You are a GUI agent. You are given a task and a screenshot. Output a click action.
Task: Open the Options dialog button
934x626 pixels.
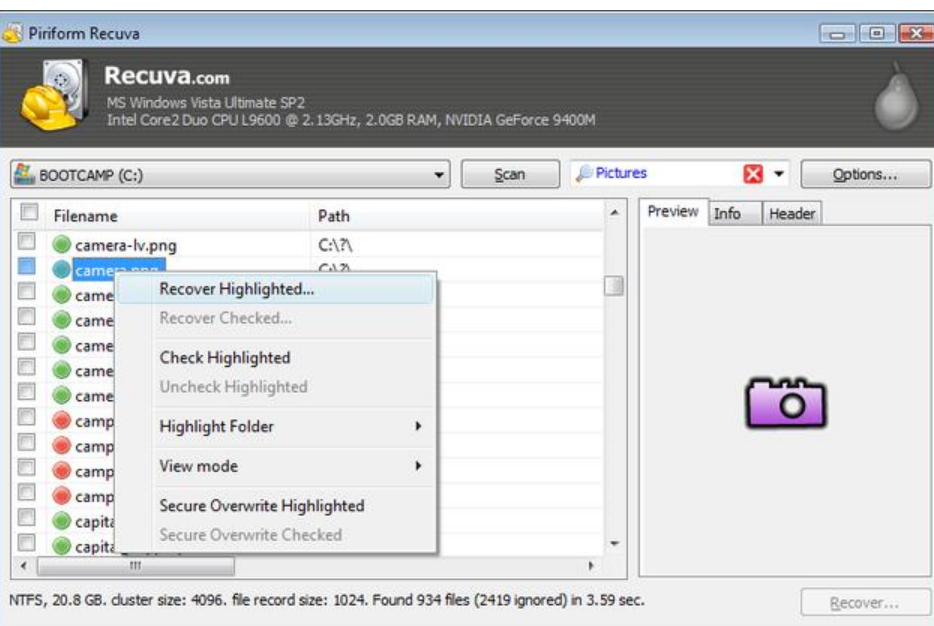pos(865,175)
